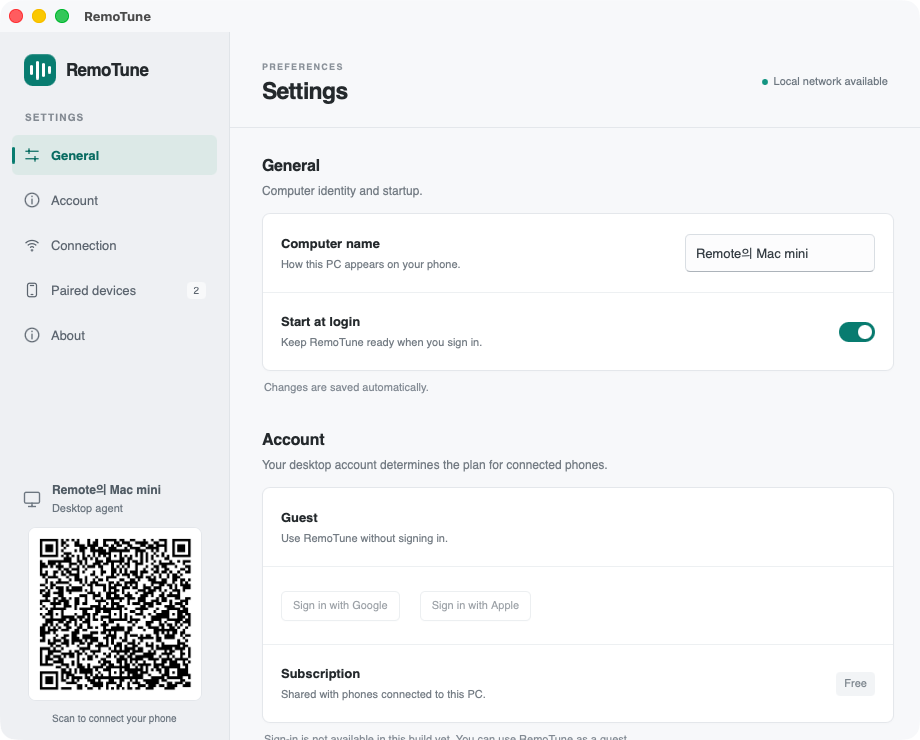This screenshot has height=740, width=920.
Task: Click the 'Local network available' status text
Action: 830,81
